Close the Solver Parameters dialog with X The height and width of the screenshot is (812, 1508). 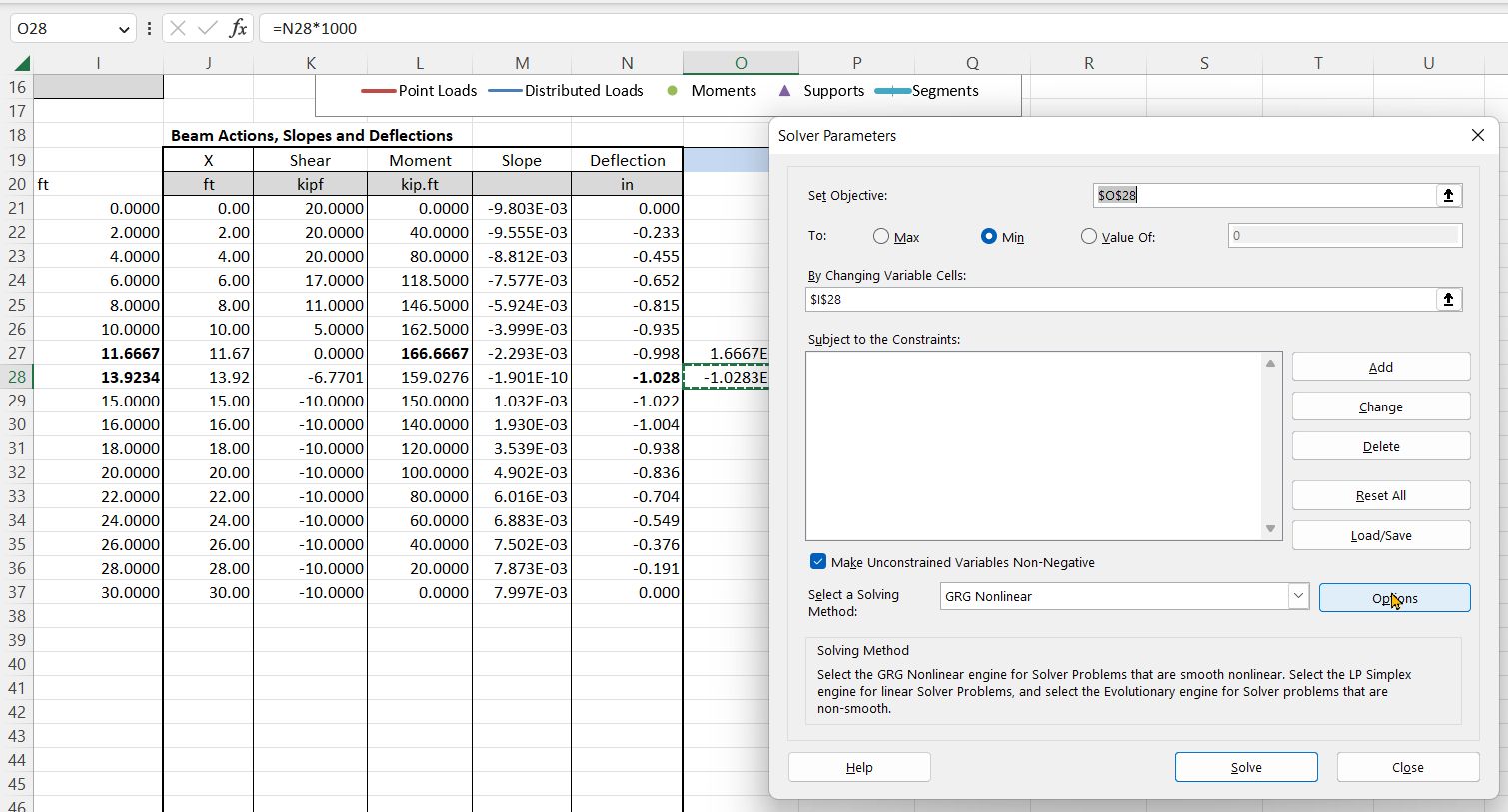1477,135
